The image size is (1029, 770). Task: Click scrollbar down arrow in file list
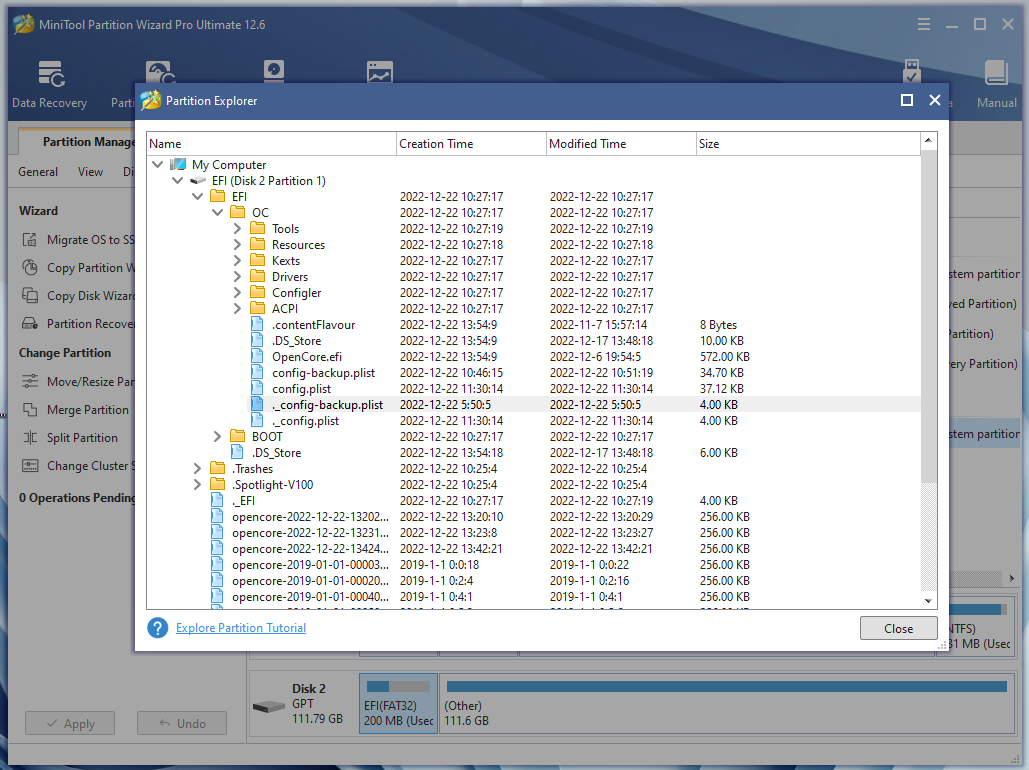(x=928, y=601)
